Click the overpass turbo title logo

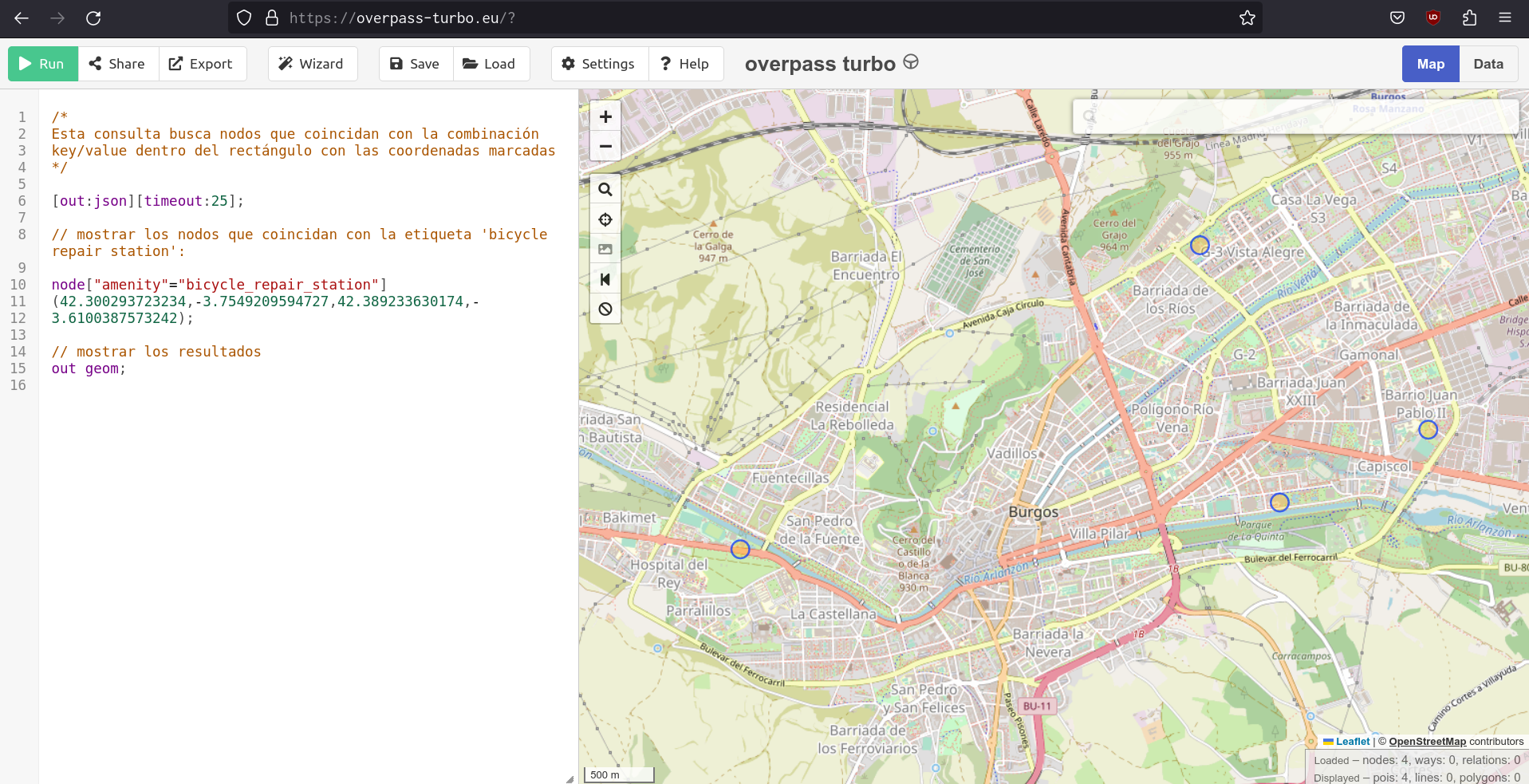tap(831, 64)
